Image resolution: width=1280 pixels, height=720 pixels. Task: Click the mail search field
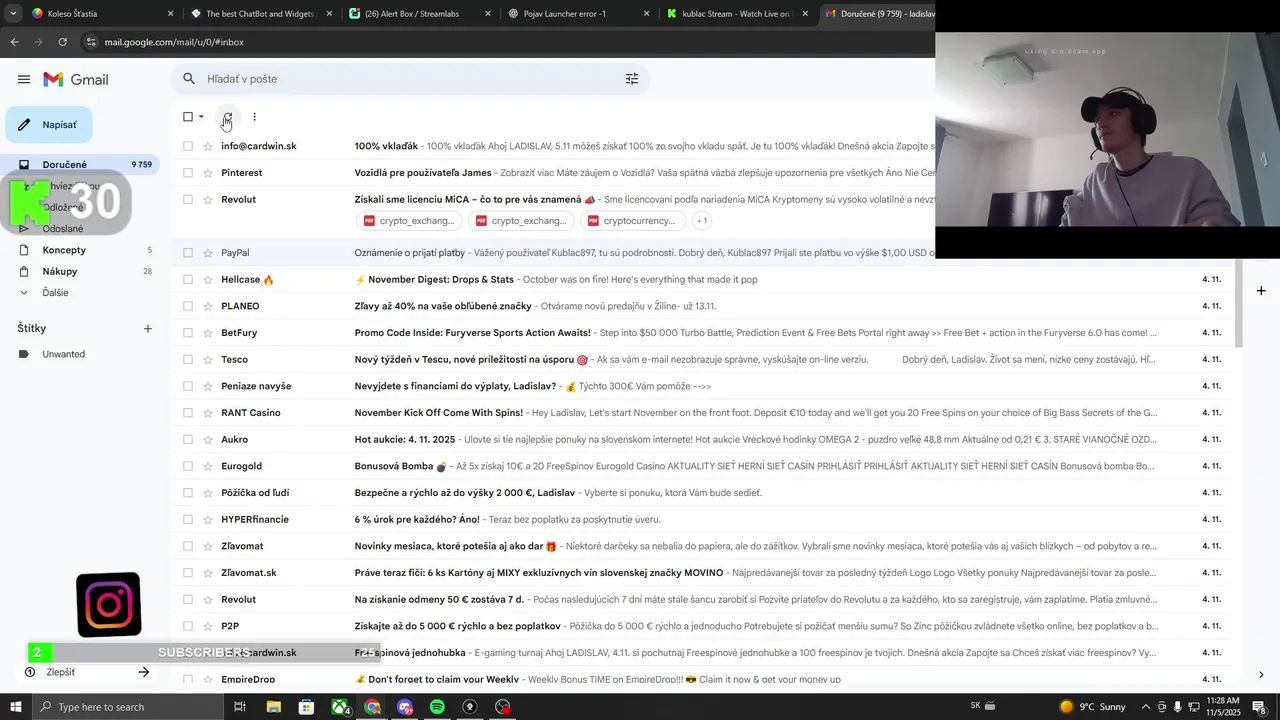pos(410,79)
